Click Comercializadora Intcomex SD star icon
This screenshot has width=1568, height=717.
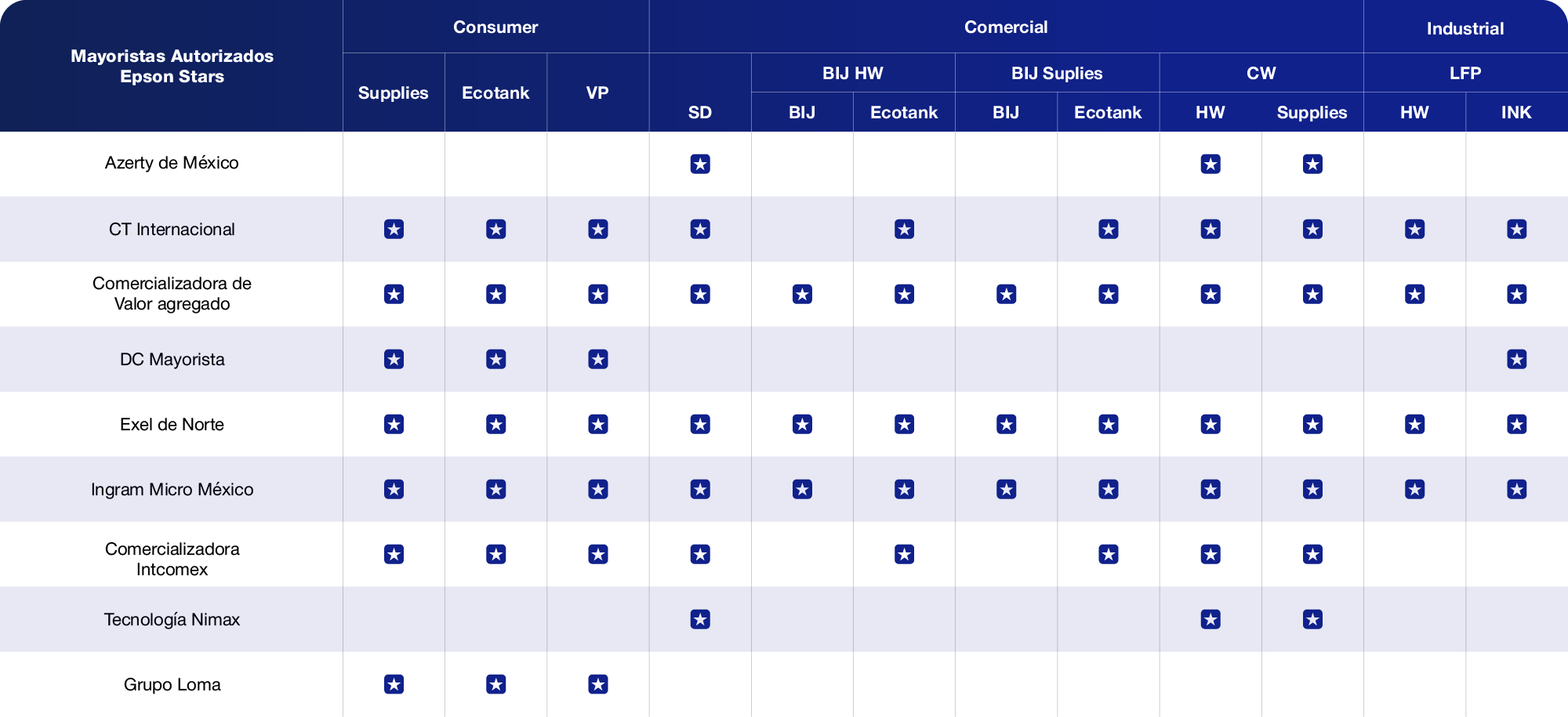[700, 554]
